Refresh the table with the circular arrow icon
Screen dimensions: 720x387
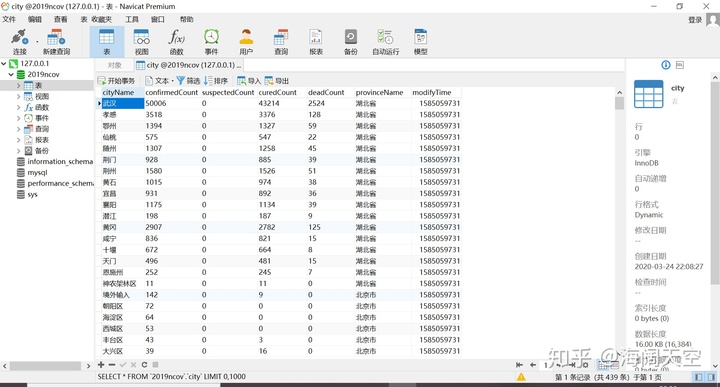[x=144, y=365]
